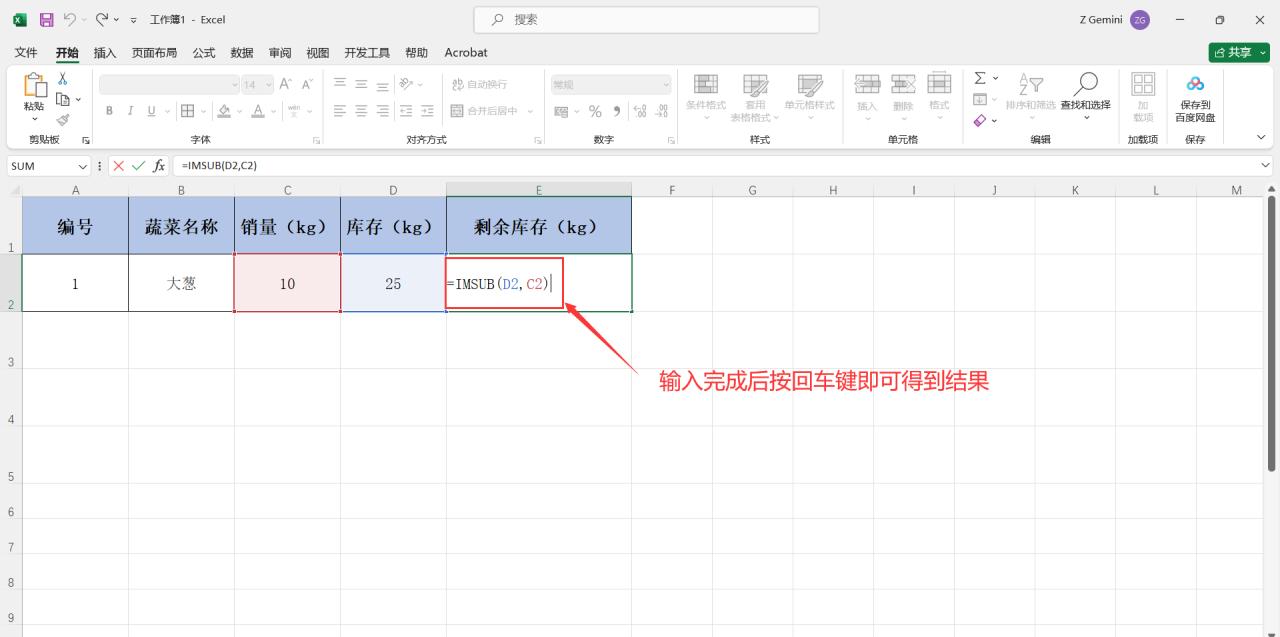The width and height of the screenshot is (1280, 637).
Task: Select the Format Painter brush
Action: point(62,120)
